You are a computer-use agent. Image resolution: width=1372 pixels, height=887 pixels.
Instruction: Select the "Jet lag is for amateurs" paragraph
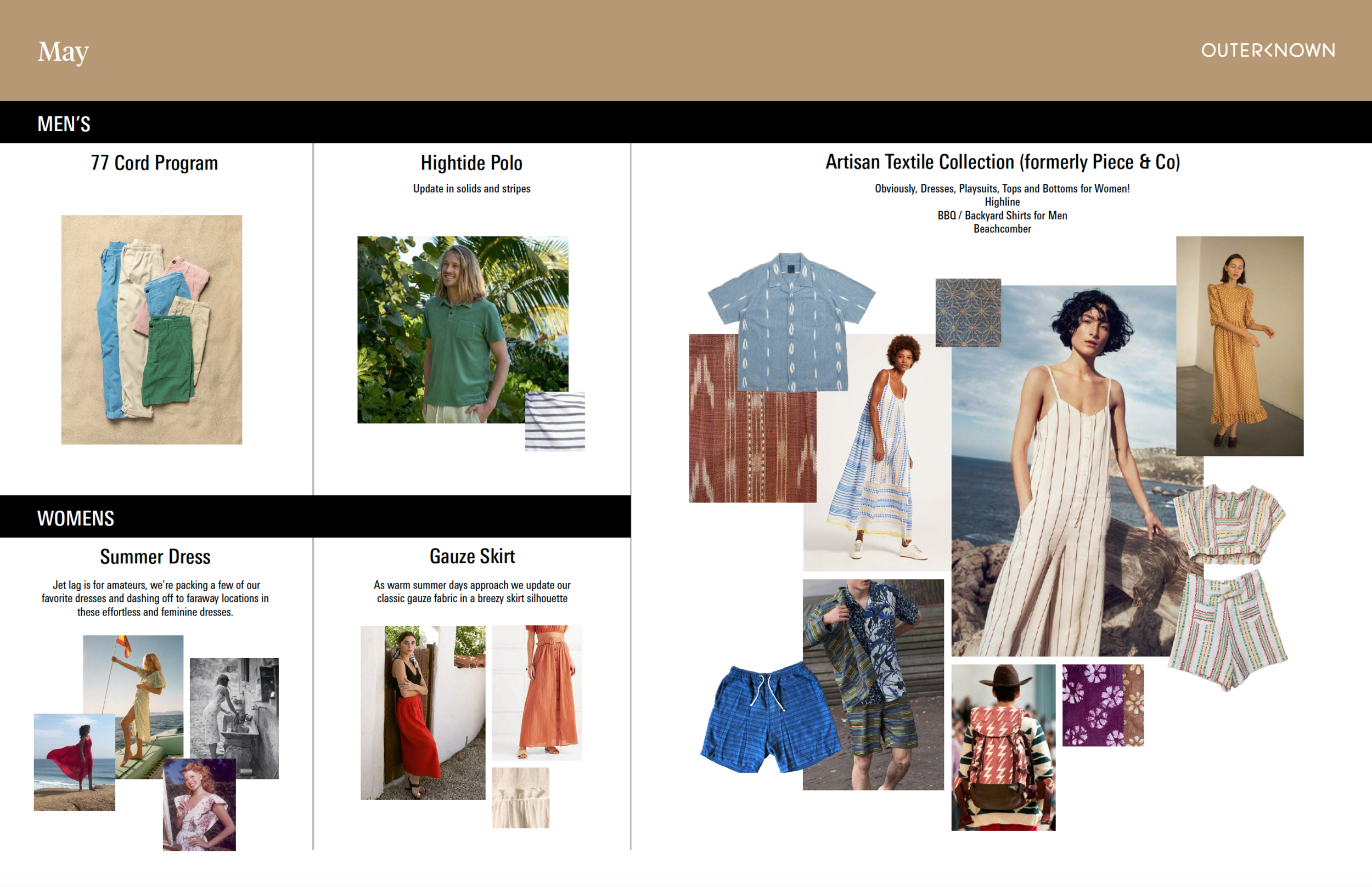click(155, 598)
